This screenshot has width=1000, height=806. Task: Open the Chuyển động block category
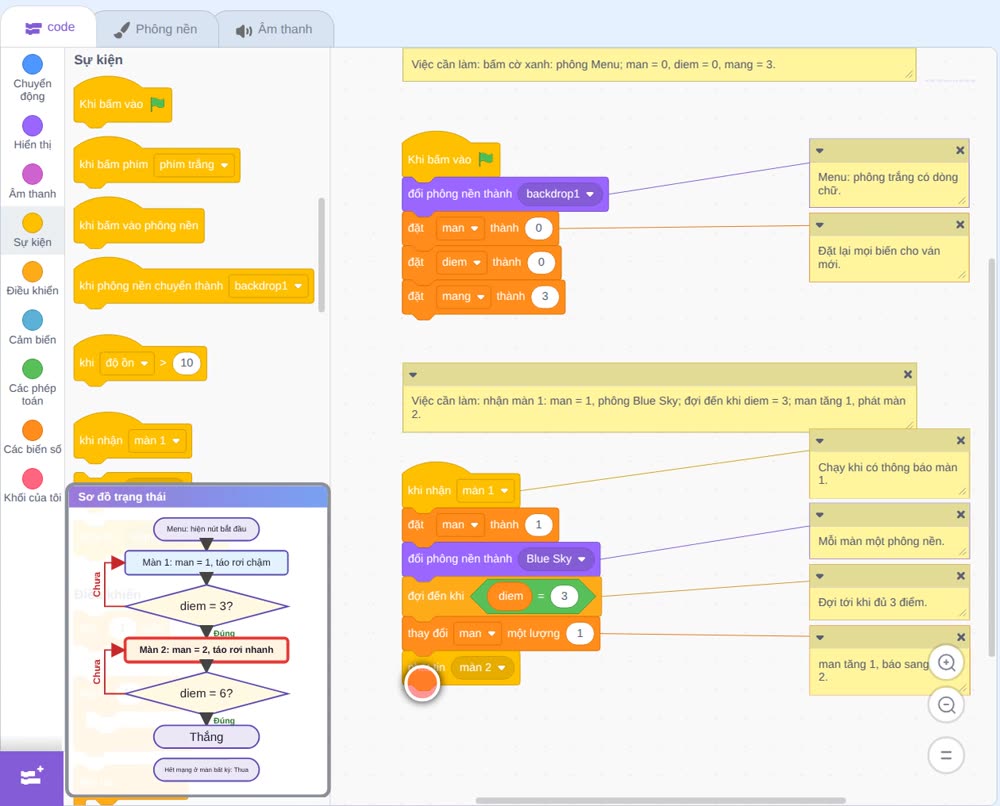[32, 78]
